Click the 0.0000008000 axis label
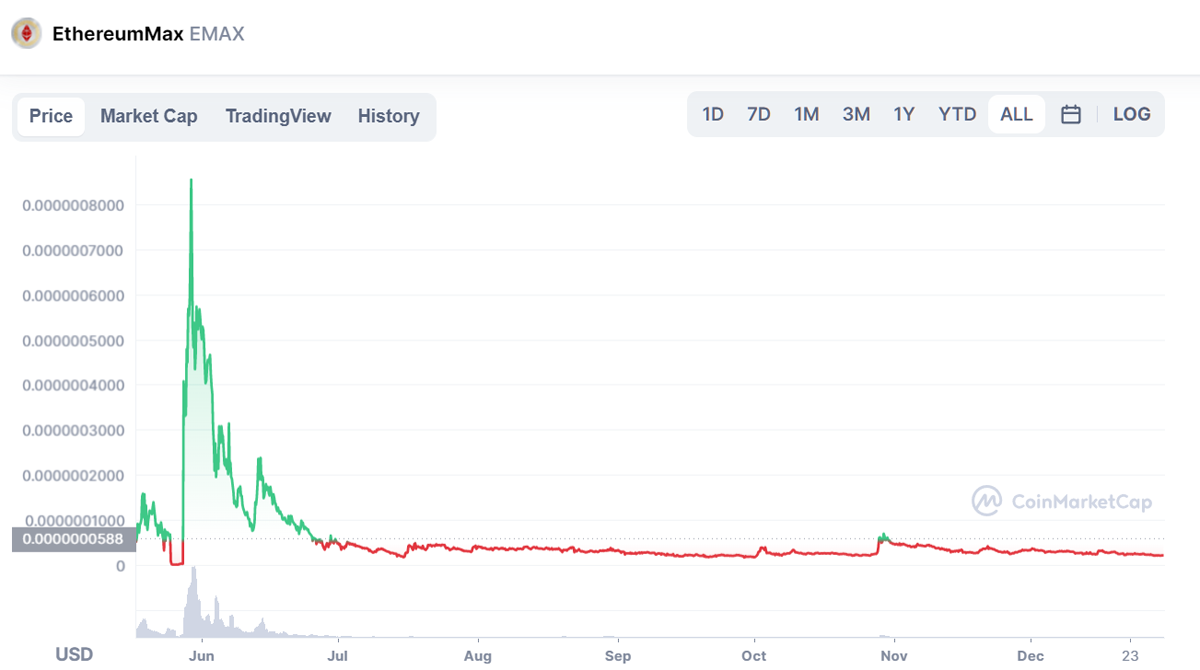The width and height of the screenshot is (1200, 670). 73,205
